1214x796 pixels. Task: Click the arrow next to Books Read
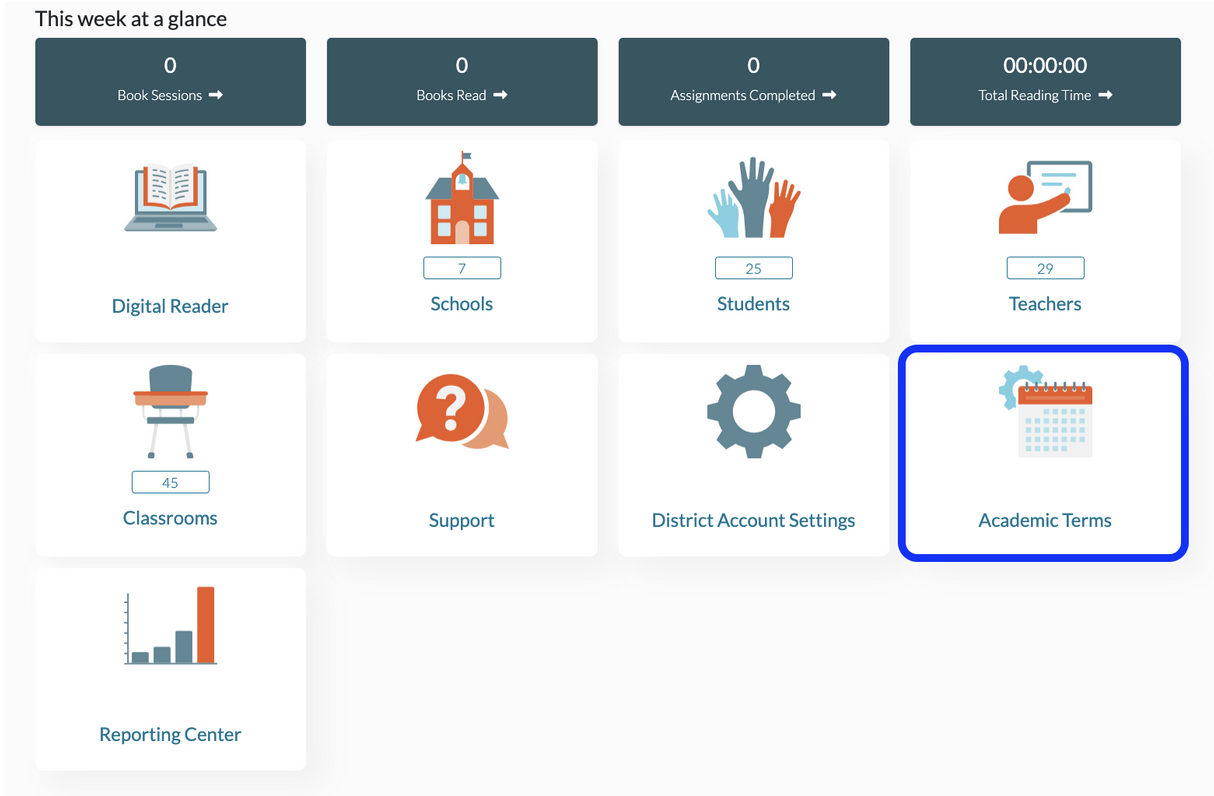pyautogui.click(x=500, y=95)
